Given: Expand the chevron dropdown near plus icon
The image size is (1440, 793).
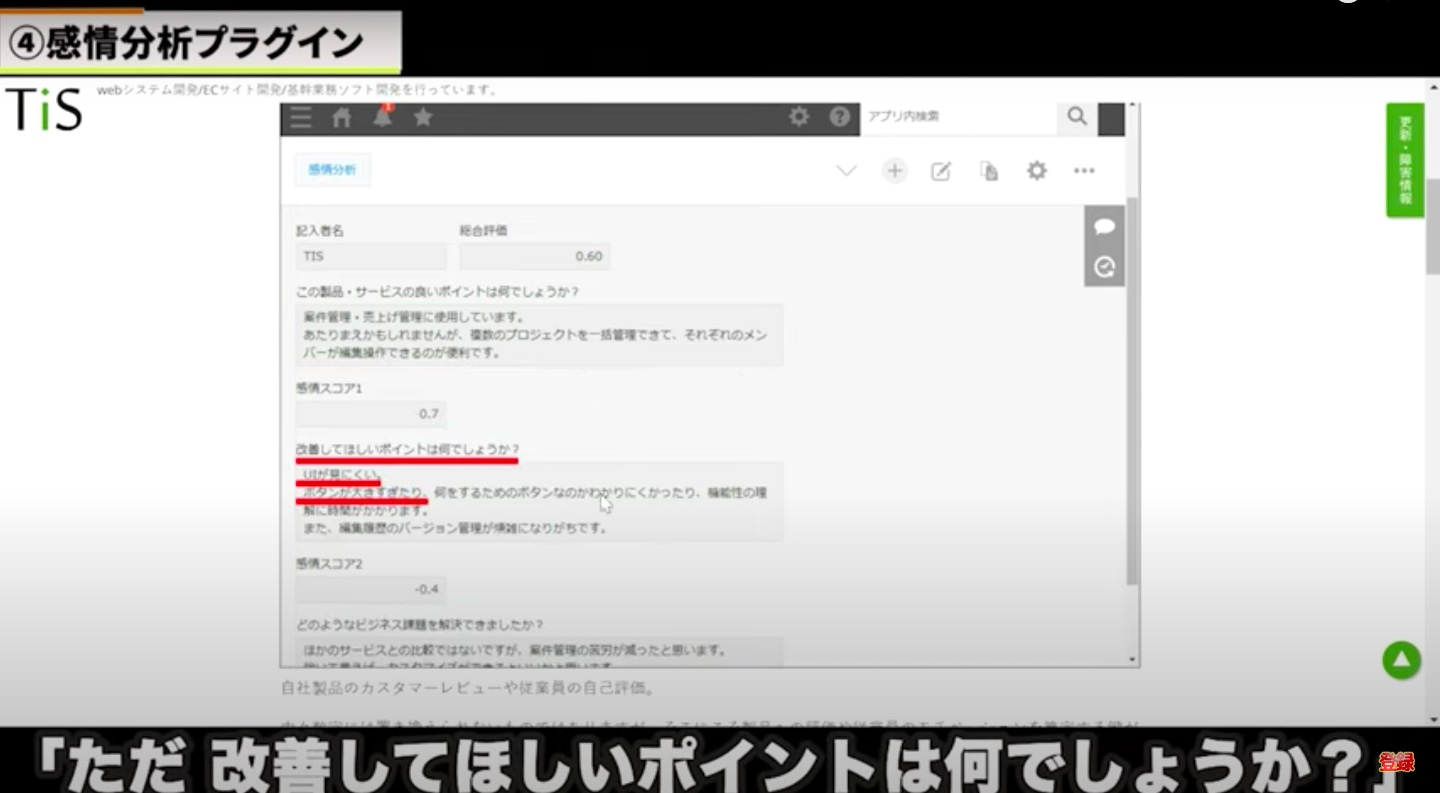Looking at the screenshot, I should click(x=846, y=171).
